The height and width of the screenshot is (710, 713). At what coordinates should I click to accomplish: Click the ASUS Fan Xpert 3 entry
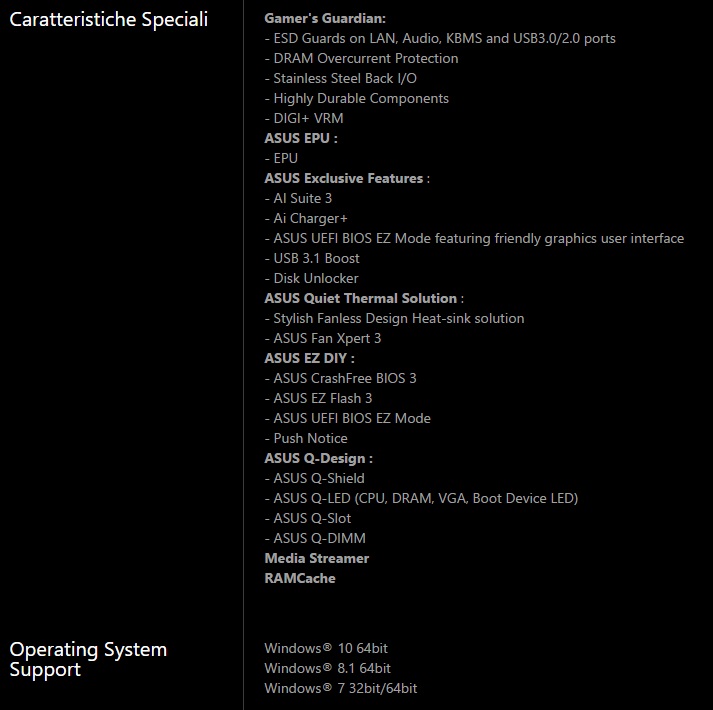coord(323,338)
